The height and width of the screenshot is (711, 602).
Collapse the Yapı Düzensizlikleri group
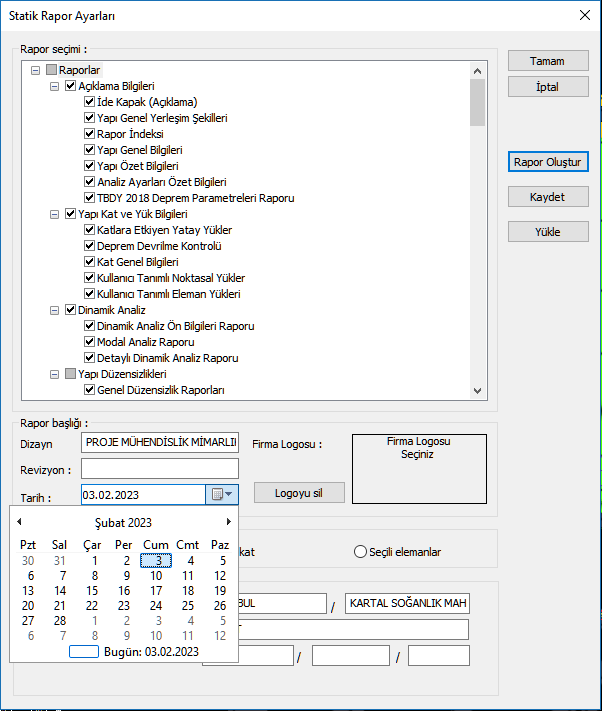coord(54,375)
